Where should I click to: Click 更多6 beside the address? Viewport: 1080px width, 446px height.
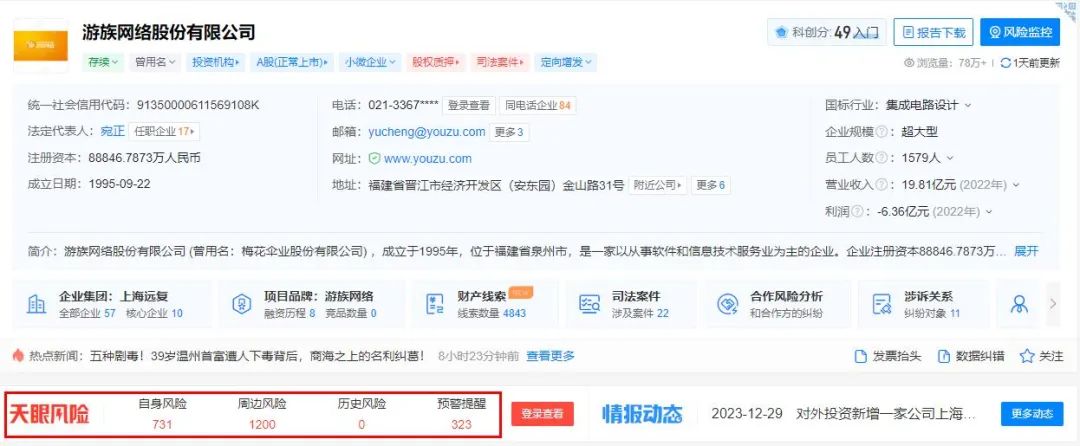710,185
